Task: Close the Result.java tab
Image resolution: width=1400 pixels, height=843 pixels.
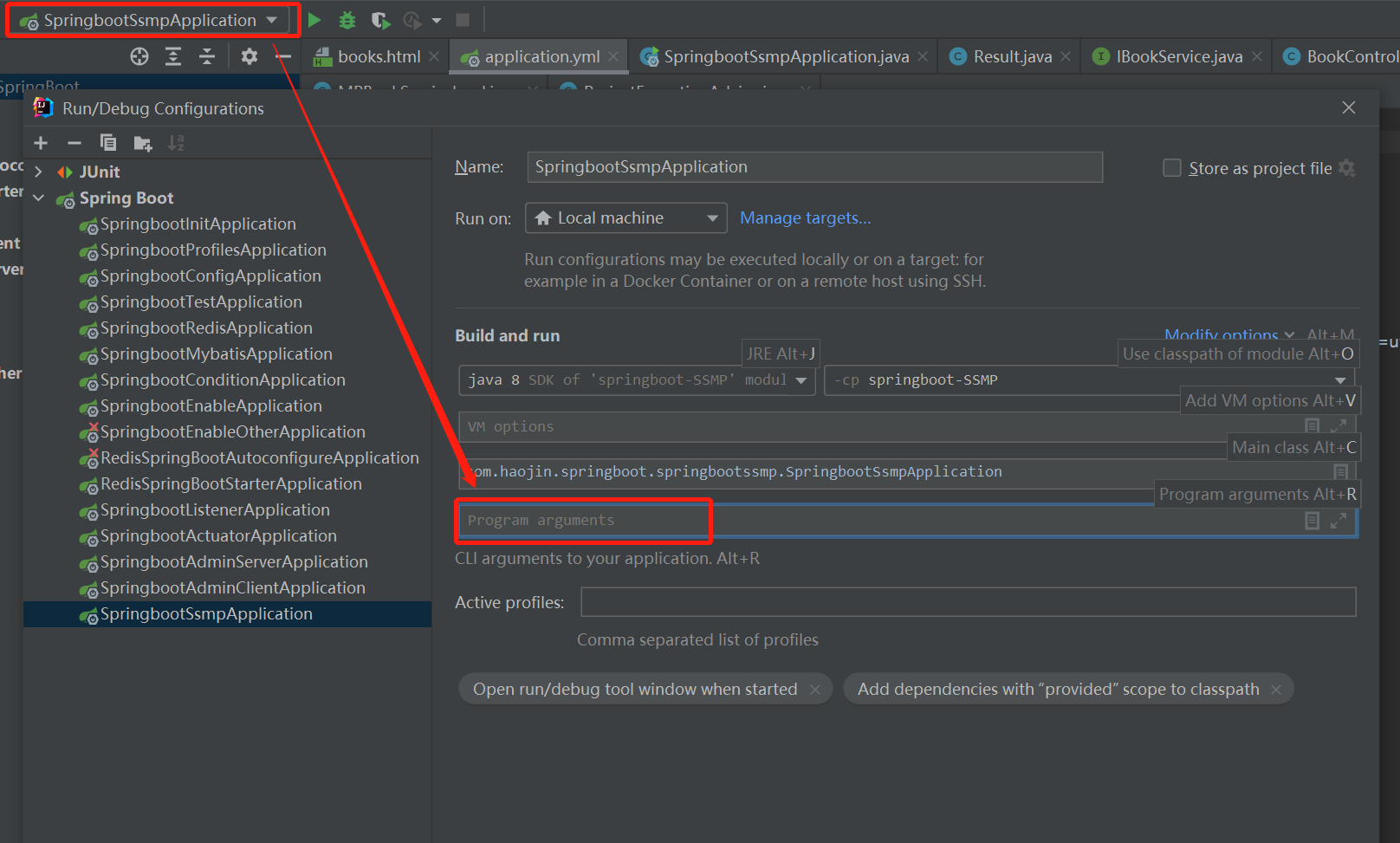Action: pos(1066,56)
